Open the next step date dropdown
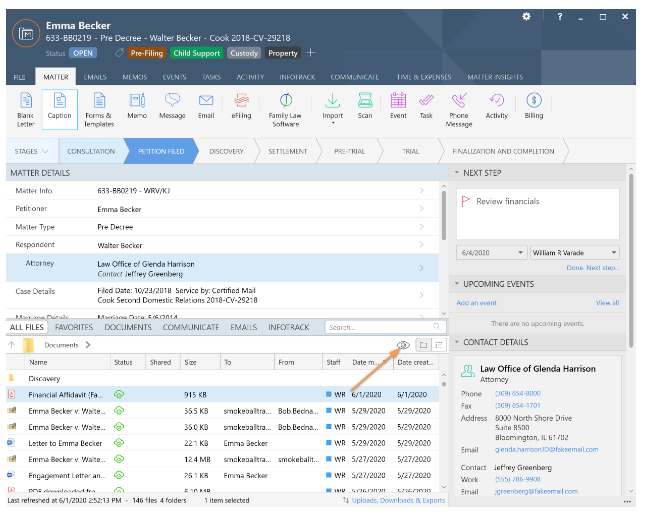This screenshot has height=514, width=650. [x=520, y=252]
